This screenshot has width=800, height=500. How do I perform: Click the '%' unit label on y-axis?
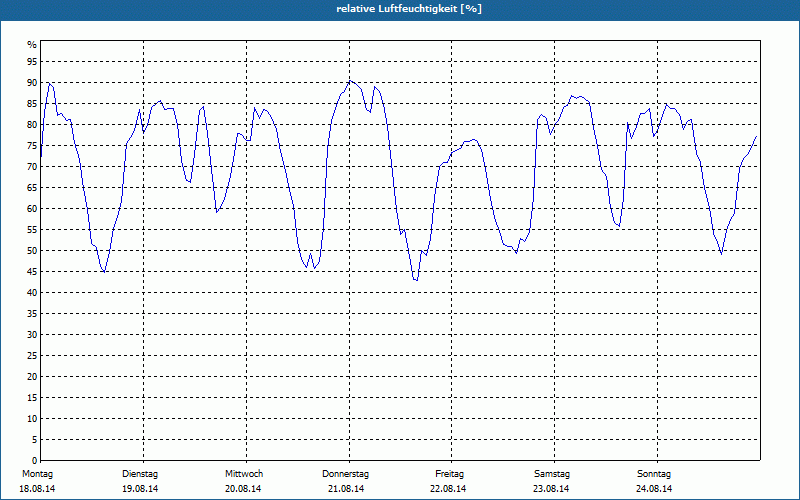(32, 45)
